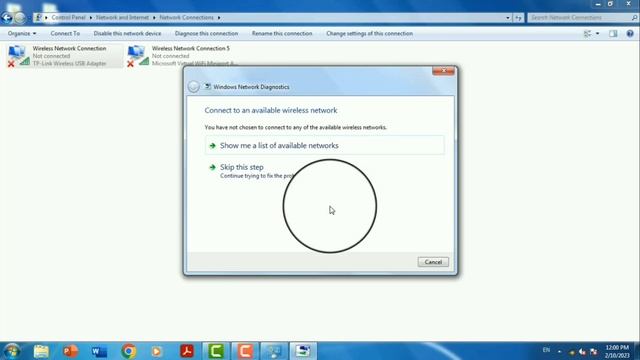The image size is (640, 360).
Task: Launch PowerPoint from the taskbar
Action: point(70,351)
